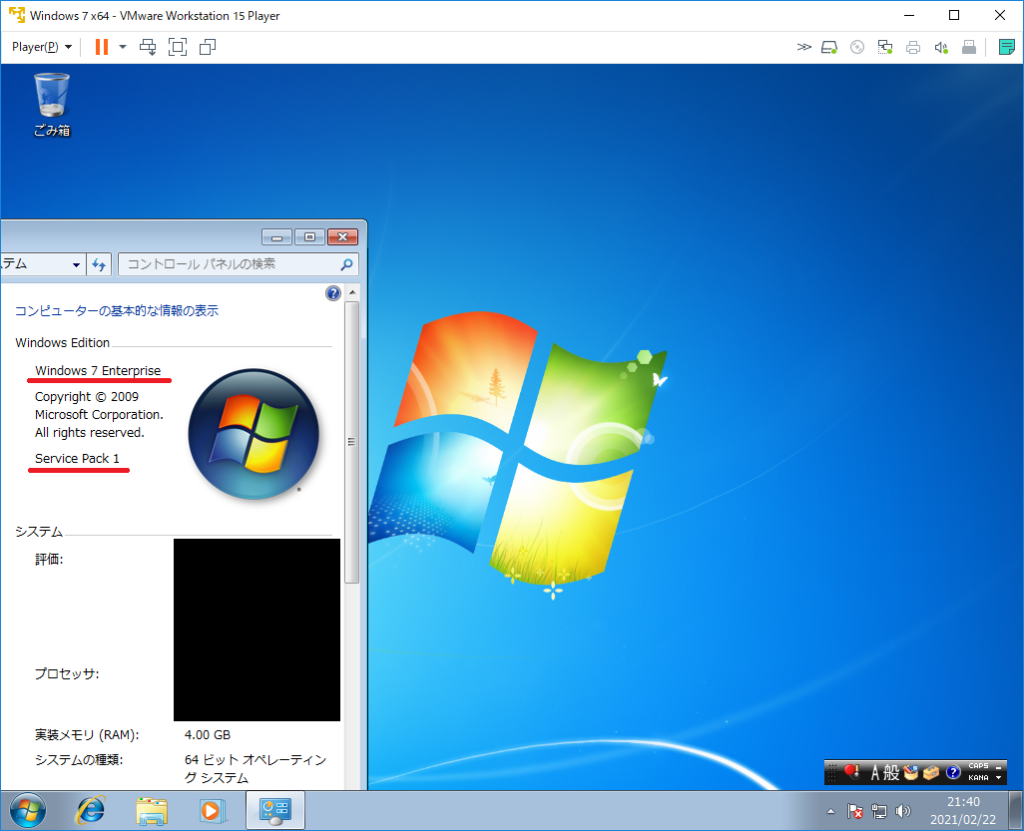Click the sound card device icon

941,47
